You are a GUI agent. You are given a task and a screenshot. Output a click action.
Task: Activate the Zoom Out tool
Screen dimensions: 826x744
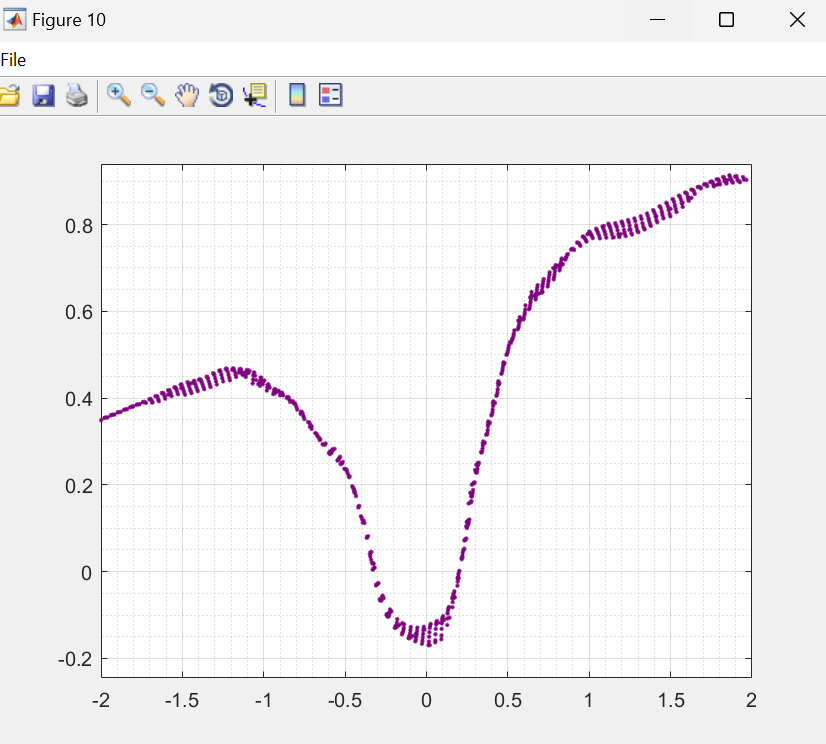point(153,96)
